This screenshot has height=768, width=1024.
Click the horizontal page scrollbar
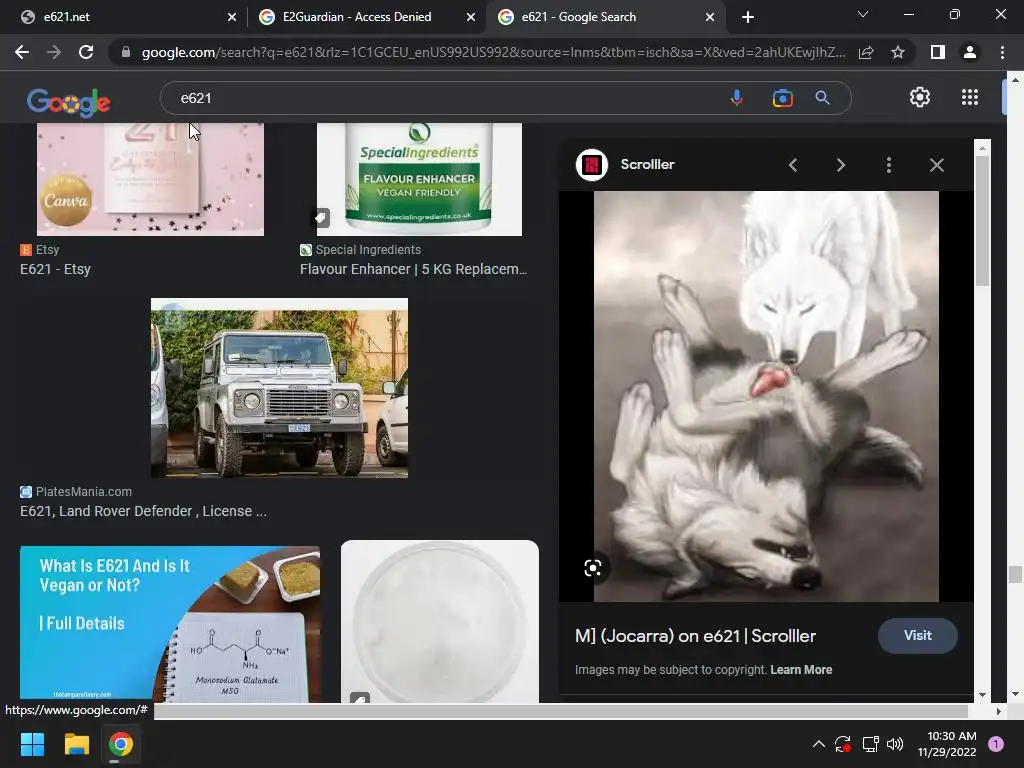[560, 711]
